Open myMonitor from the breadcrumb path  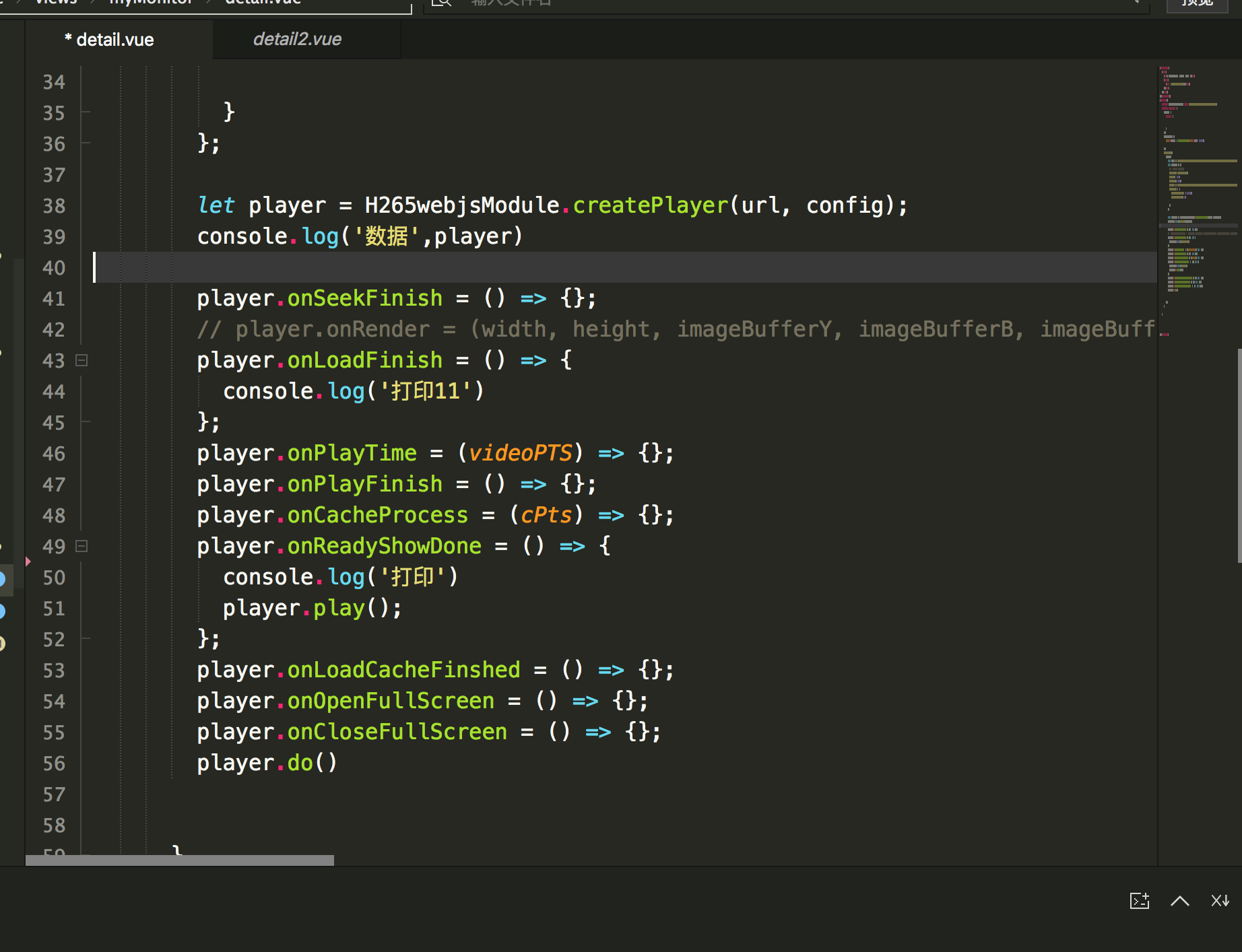click(151, 3)
